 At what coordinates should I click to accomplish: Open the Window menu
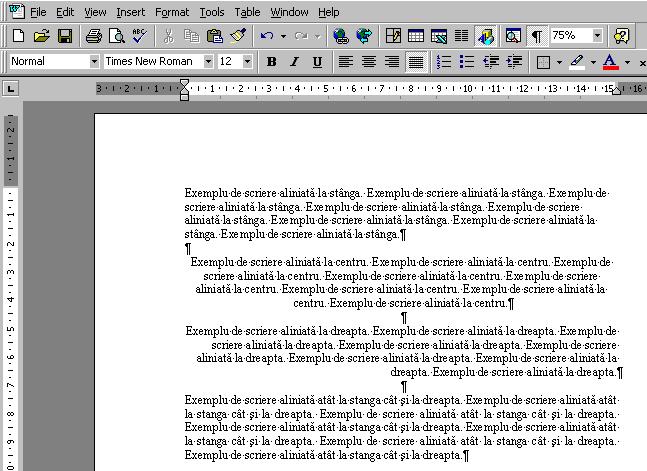289,12
